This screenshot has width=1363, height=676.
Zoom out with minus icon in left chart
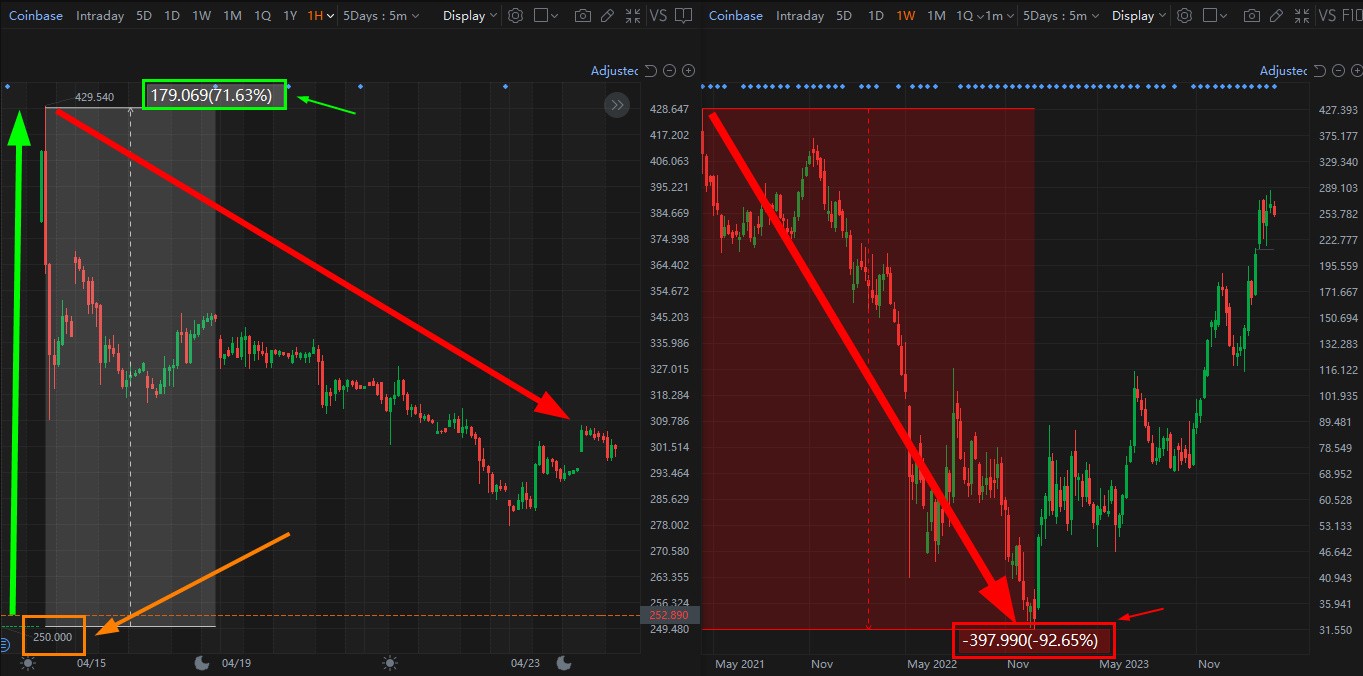(669, 70)
